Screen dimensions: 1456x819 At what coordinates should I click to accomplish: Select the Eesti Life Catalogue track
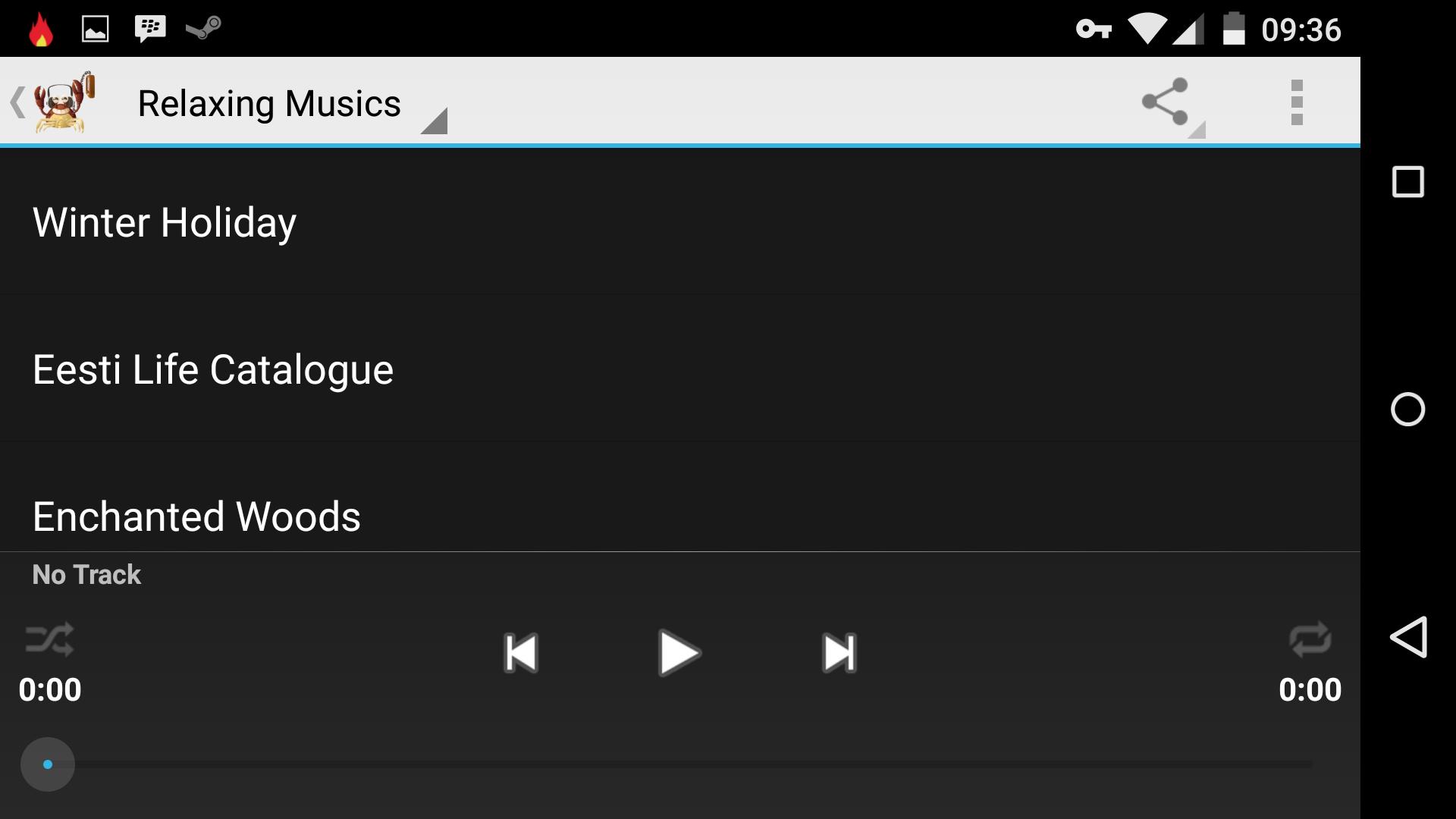click(680, 369)
